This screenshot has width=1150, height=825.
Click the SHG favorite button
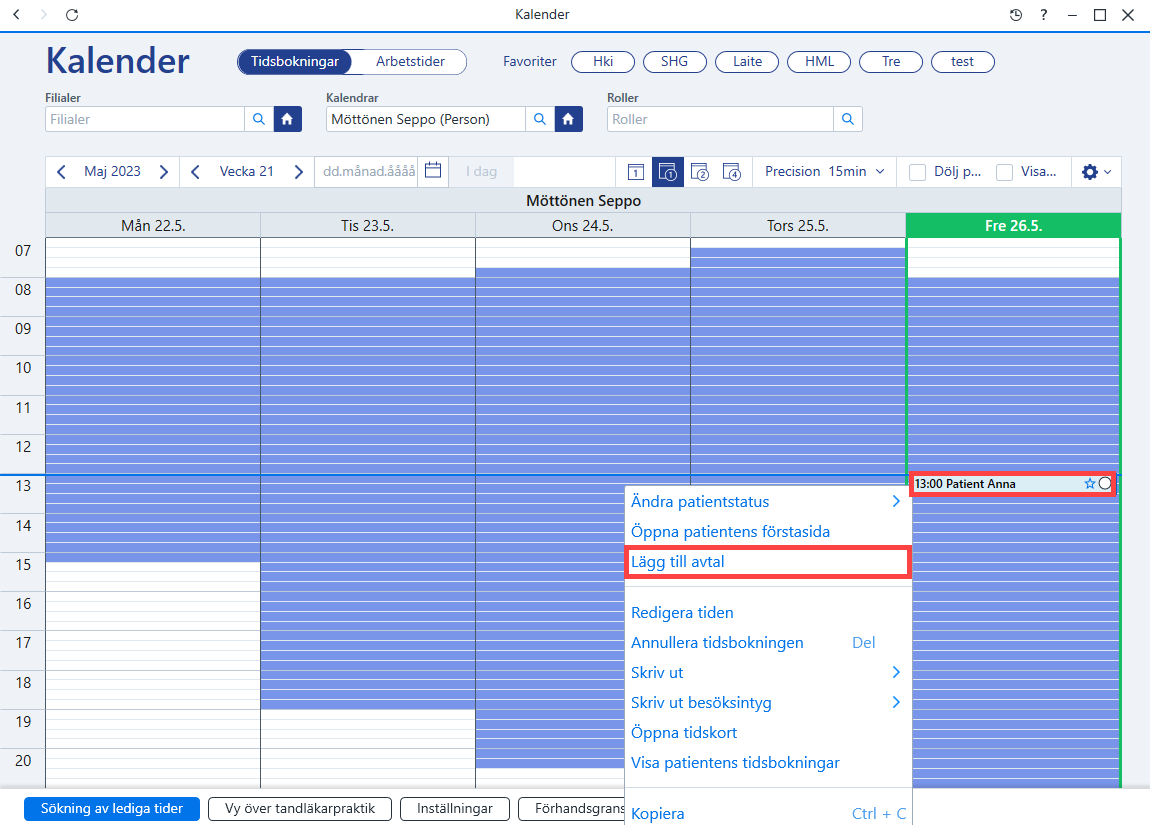(675, 62)
